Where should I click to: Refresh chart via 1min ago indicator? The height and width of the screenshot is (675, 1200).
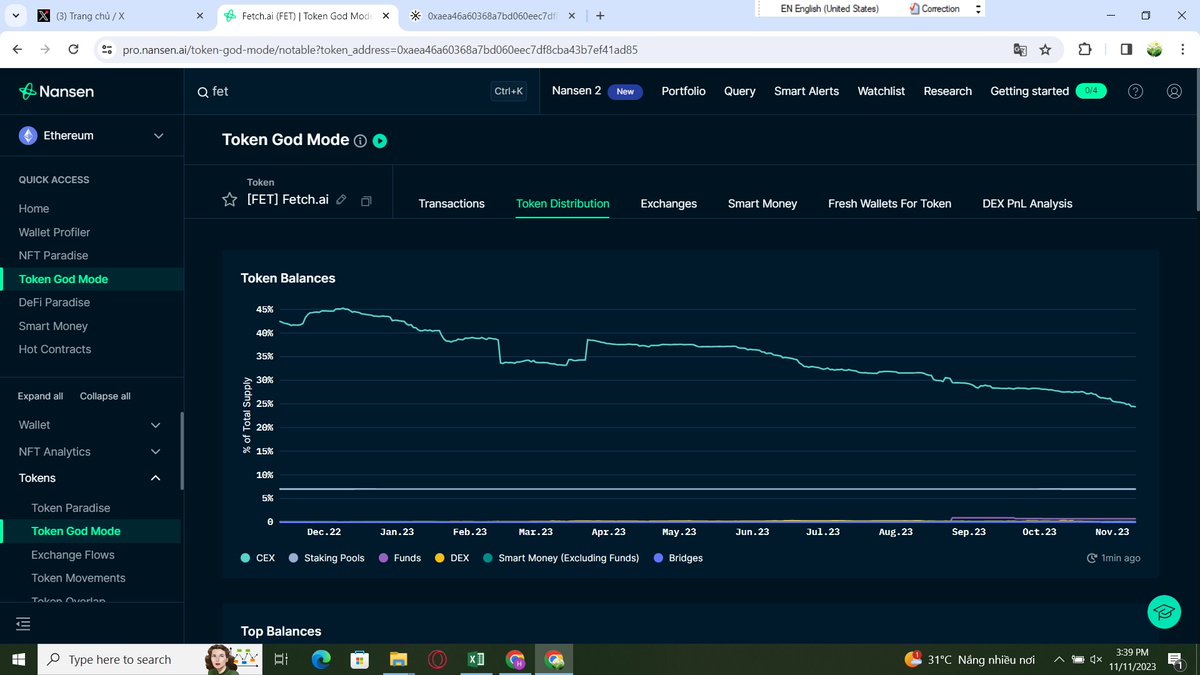click(x=1113, y=558)
